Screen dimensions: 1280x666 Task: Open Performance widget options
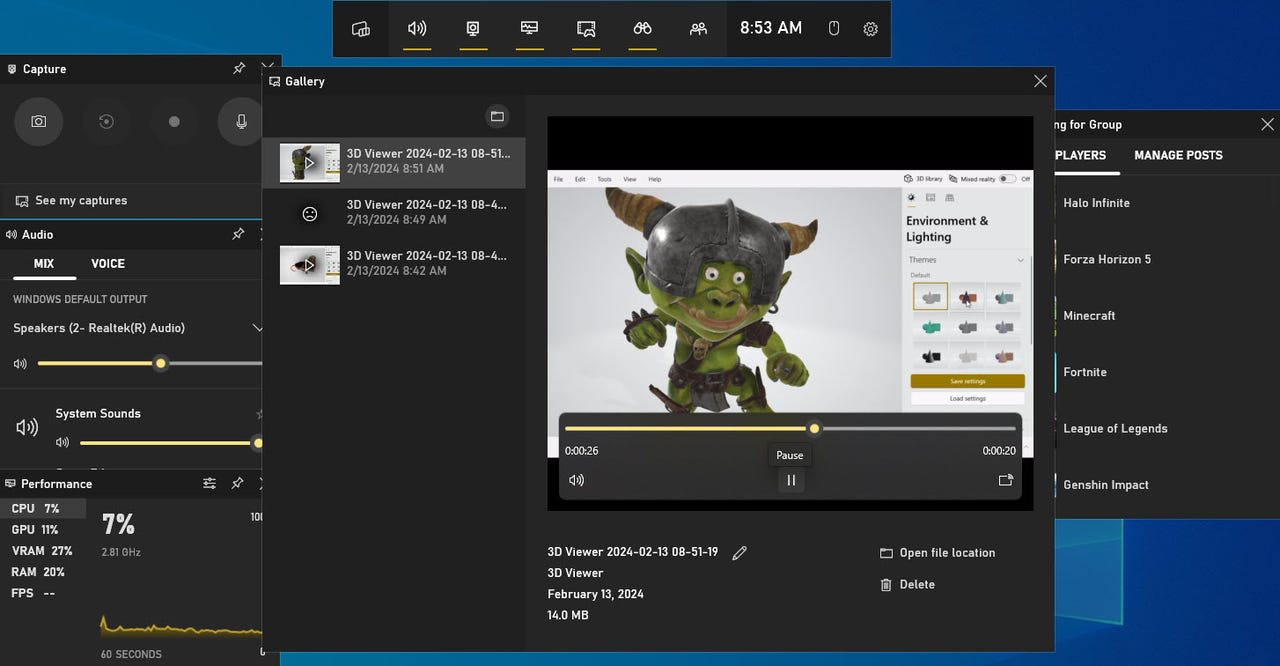point(209,483)
